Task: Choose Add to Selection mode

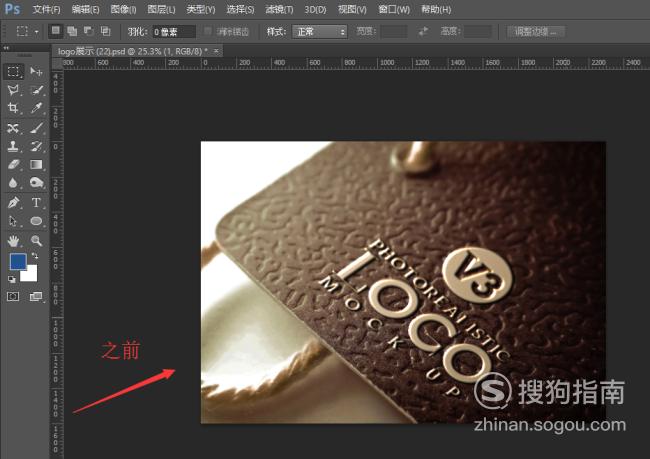Action: 72,31
